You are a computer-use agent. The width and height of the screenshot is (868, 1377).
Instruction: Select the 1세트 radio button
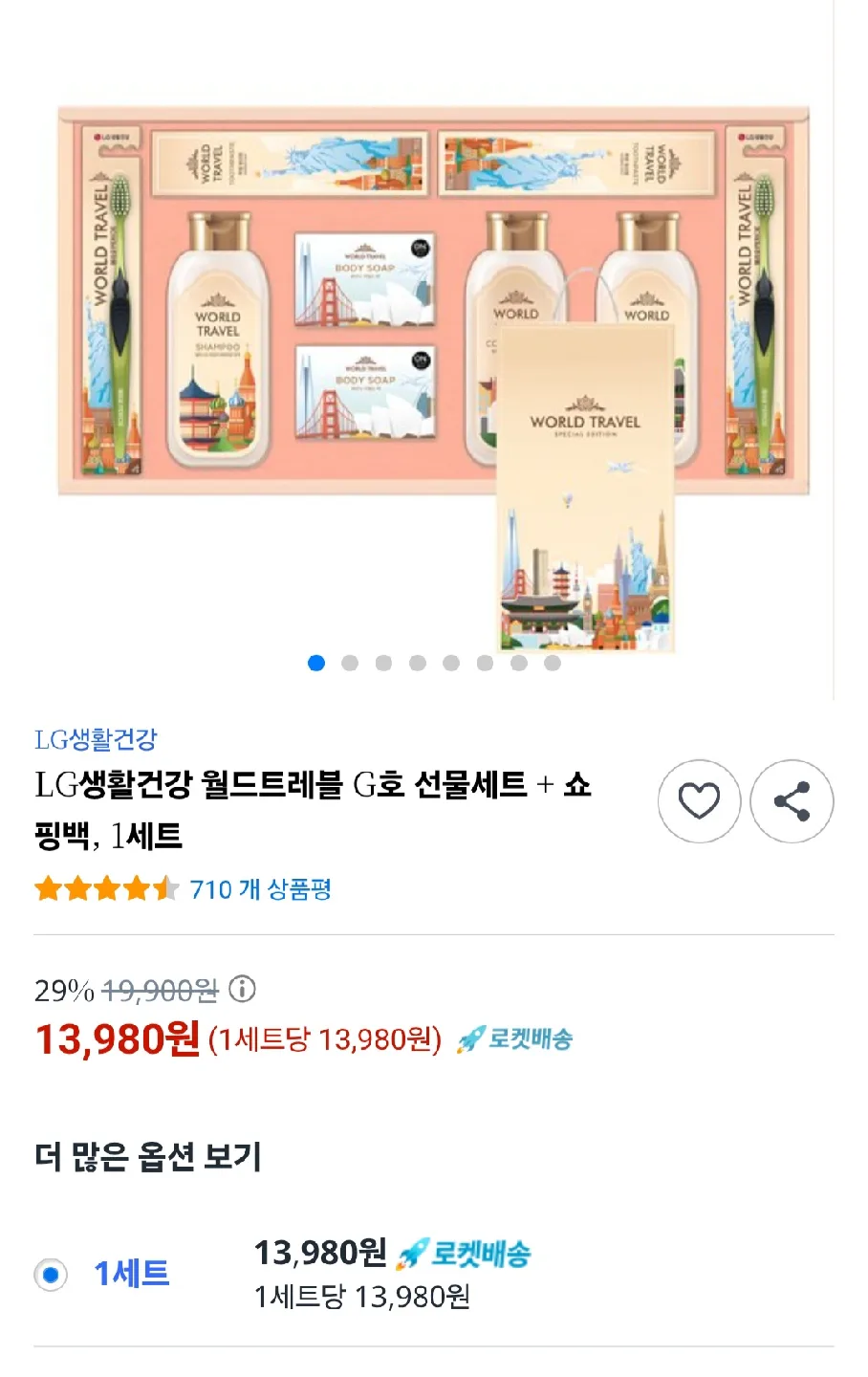pos(51,1275)
